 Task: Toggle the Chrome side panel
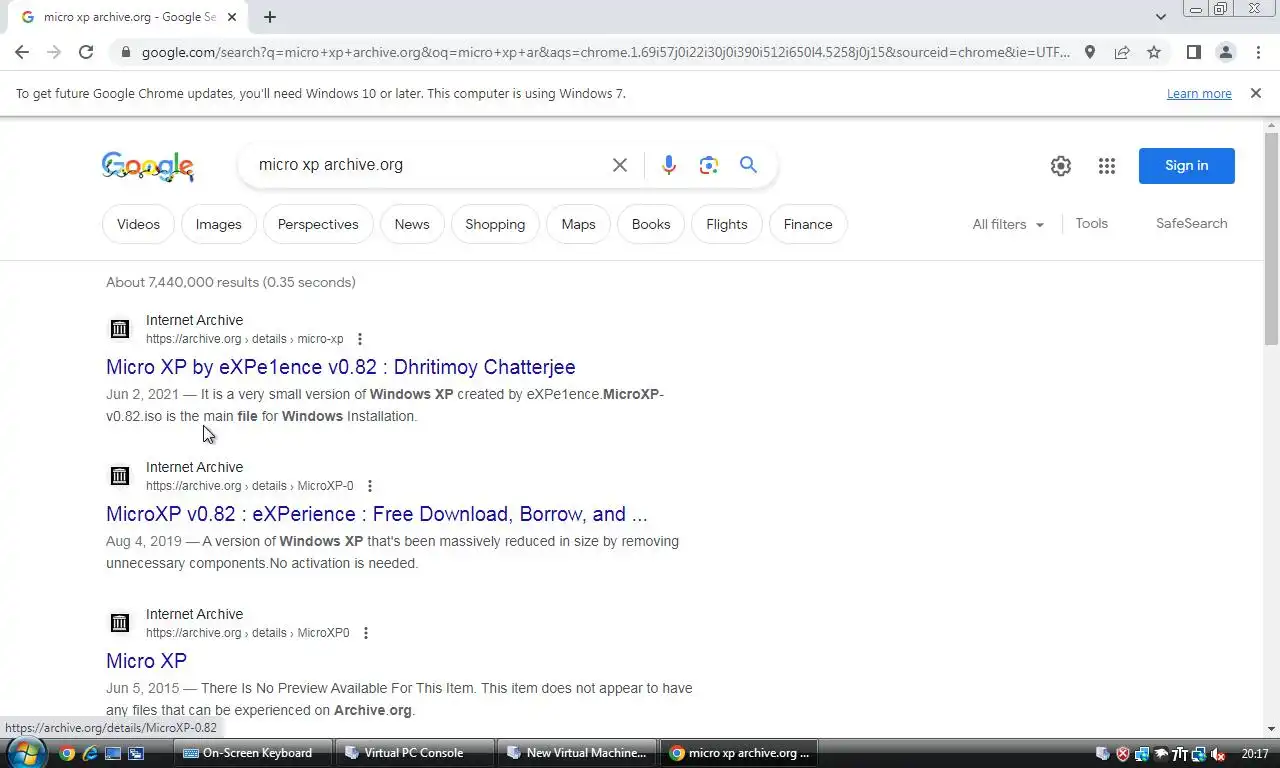1193,52
